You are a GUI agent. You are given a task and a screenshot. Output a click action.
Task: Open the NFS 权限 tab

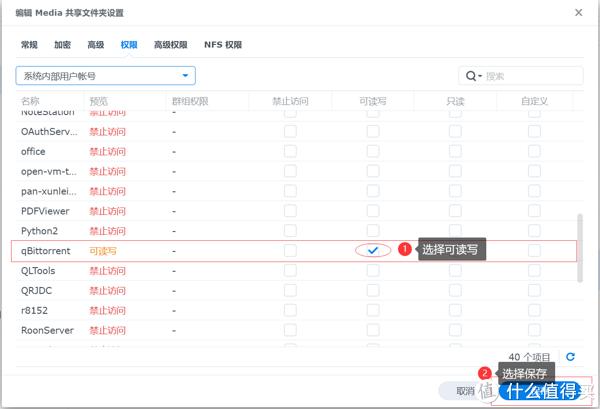coord(223,45)
